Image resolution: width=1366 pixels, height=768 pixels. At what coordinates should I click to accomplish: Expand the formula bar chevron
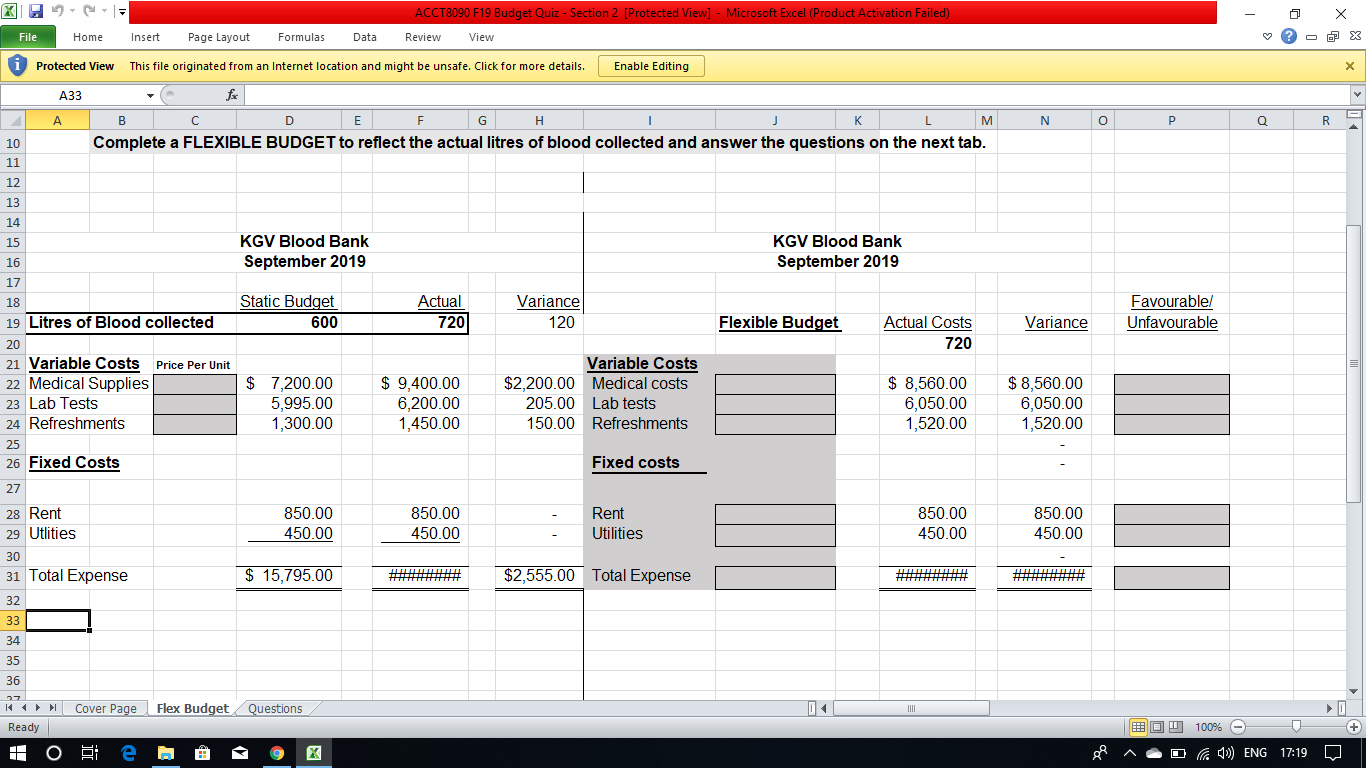1357,95
